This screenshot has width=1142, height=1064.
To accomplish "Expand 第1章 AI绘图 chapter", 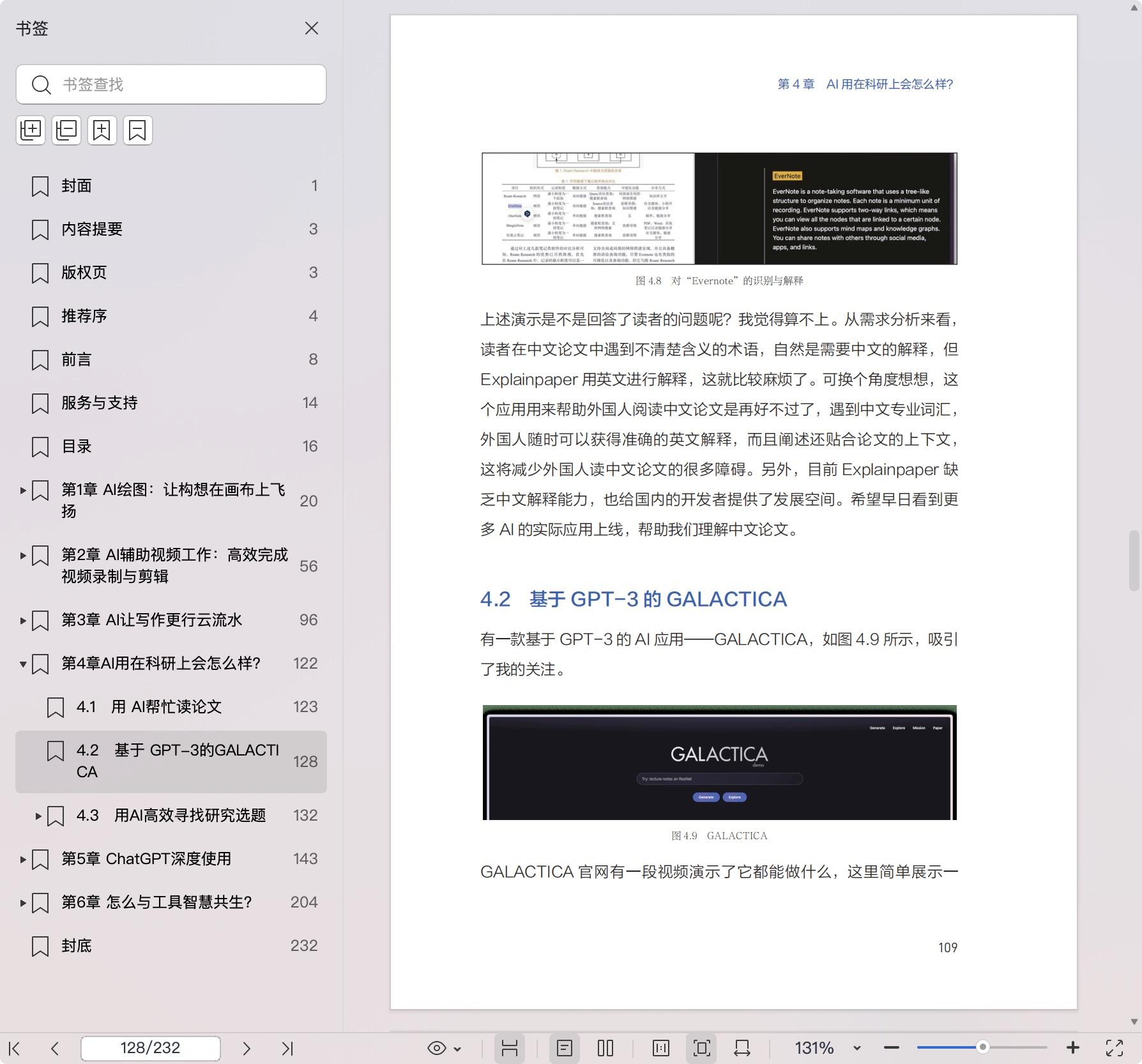I will (x=23, y=490).
